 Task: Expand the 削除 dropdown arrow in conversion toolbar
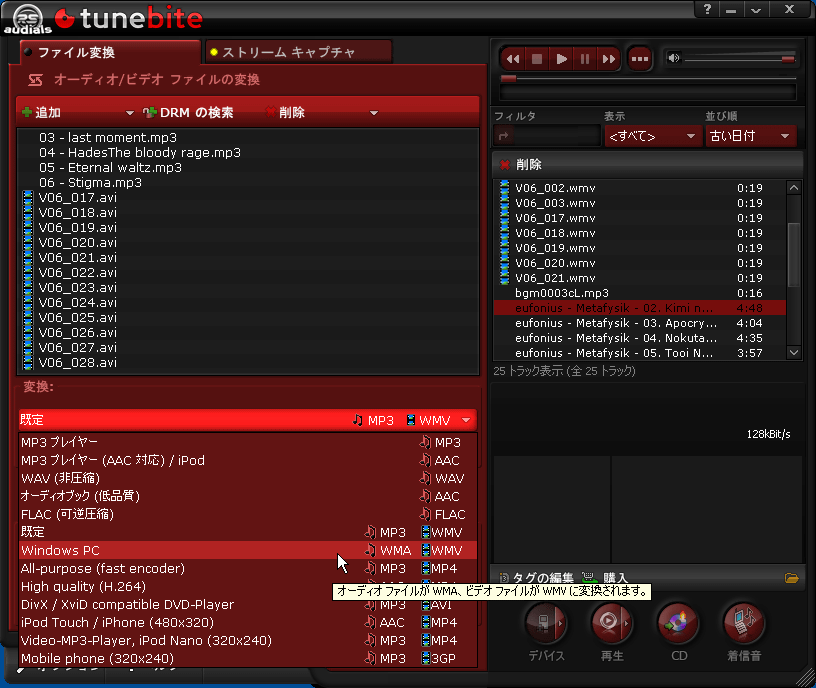(x=374, y=113)
